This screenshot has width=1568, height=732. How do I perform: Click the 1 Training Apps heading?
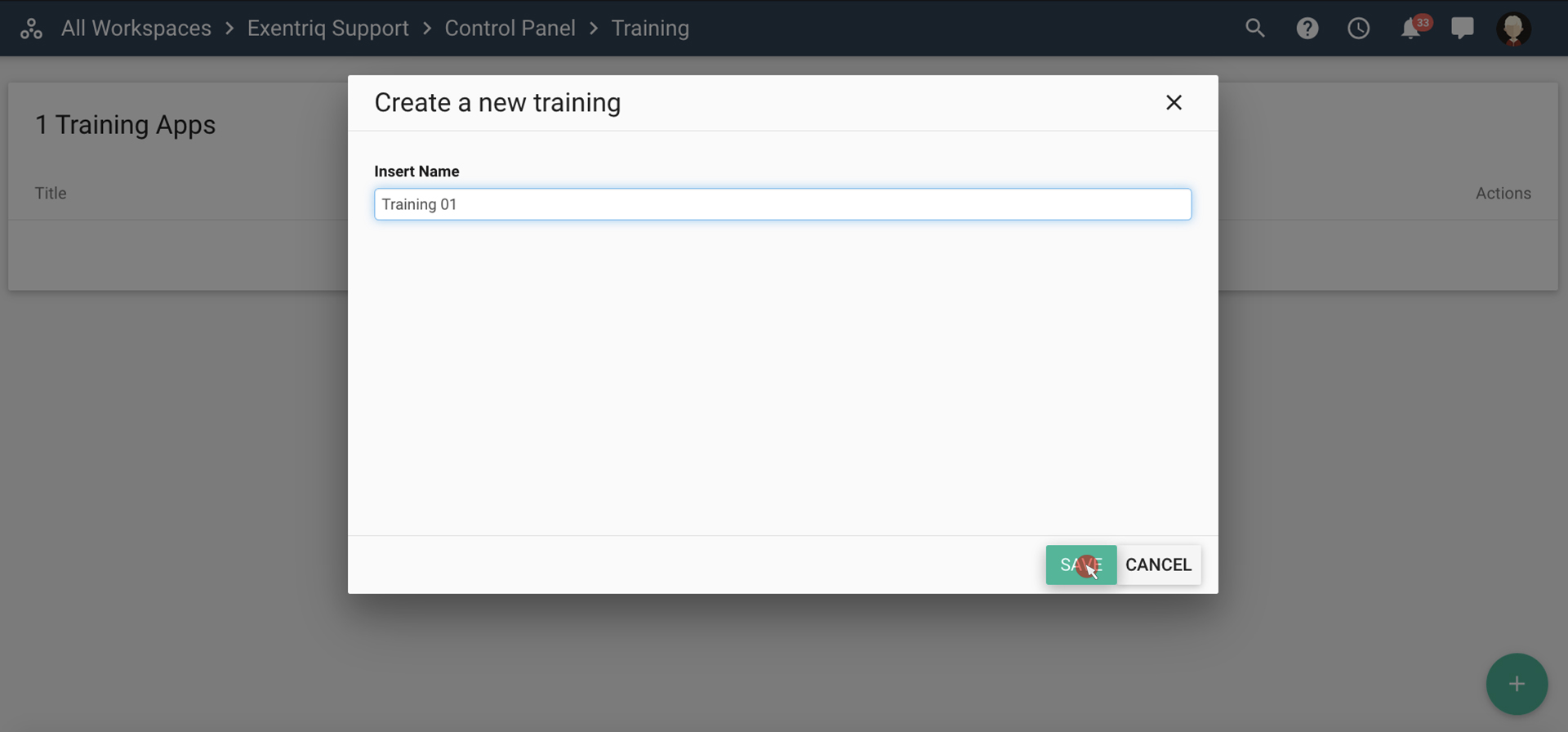pos(125,125)
